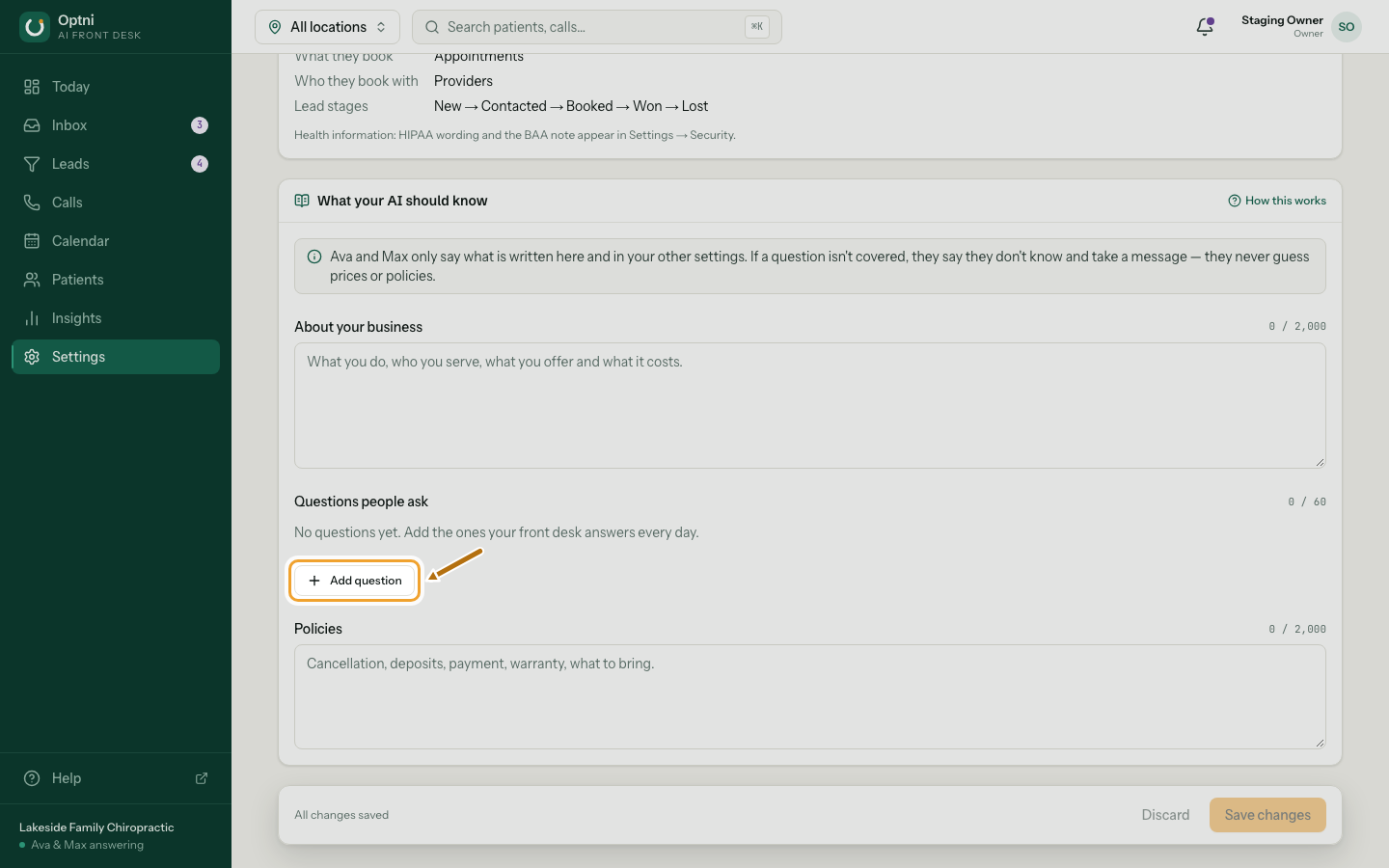
Task: Open notifications bell
Action: click(x=1205, y=27)
